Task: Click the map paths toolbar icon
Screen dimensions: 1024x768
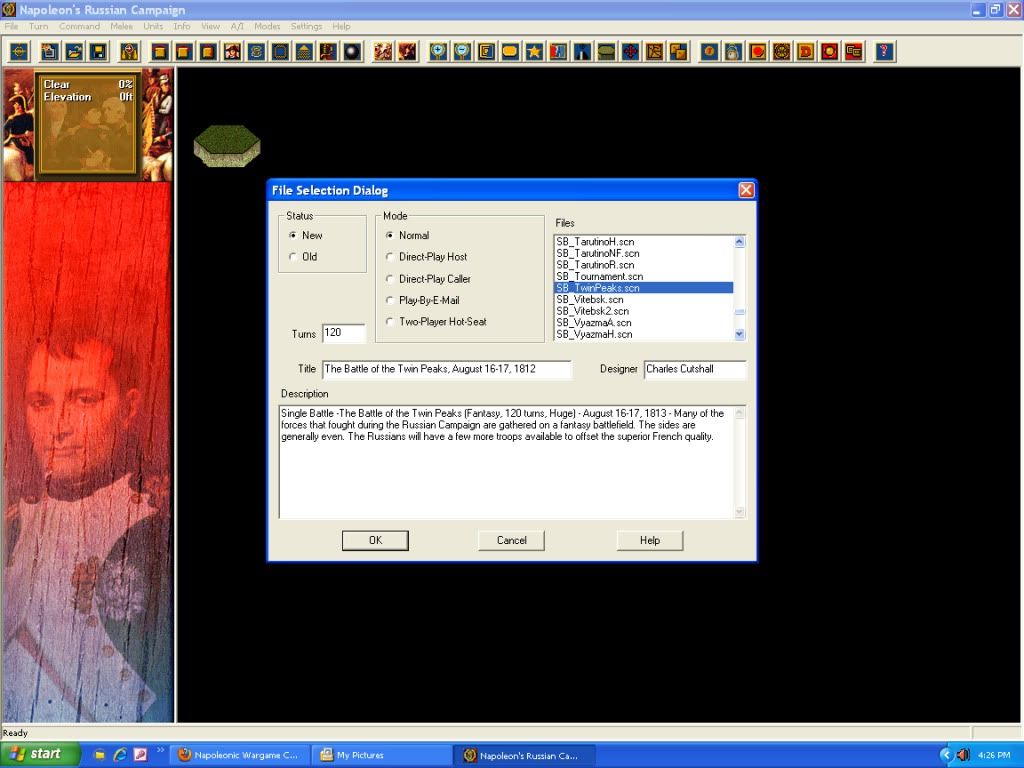Action: click(x=654, y=52)
